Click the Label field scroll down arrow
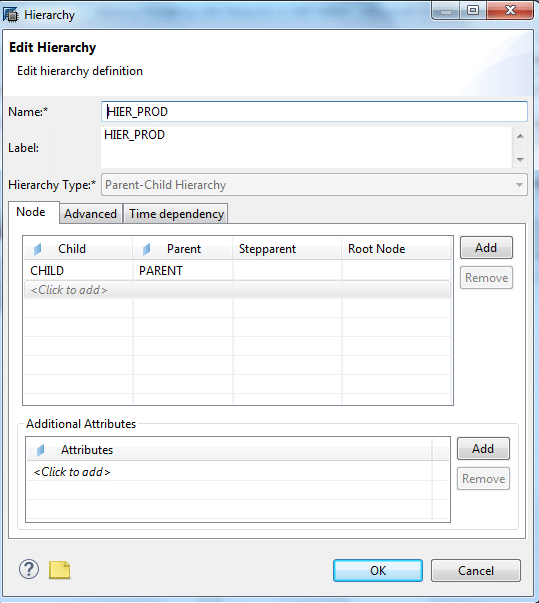Viewport: 539px width, 603px height. pos(520,159)
